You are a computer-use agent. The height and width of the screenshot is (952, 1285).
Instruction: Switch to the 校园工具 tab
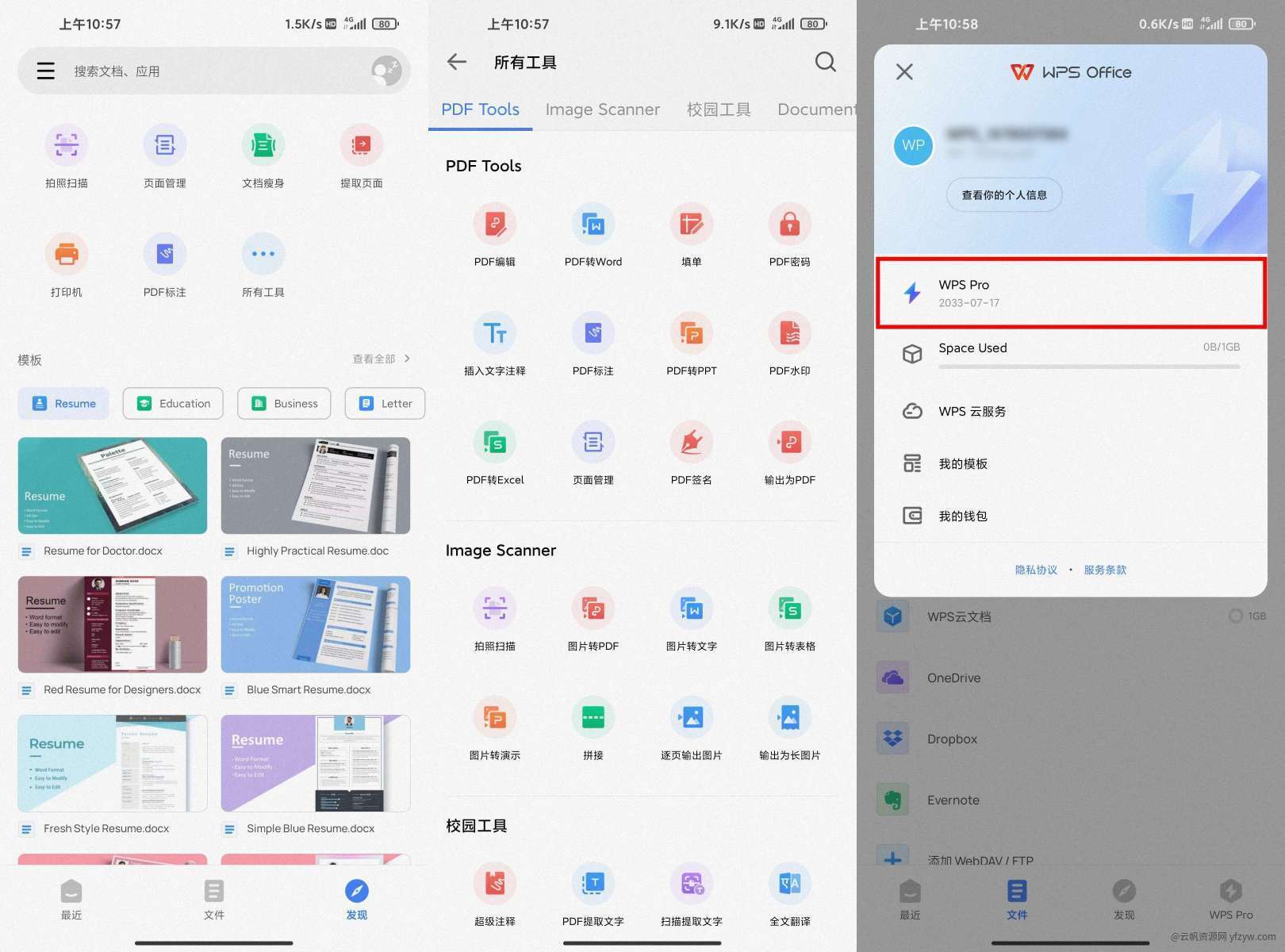pyautogui.click(x=719, y=109)
